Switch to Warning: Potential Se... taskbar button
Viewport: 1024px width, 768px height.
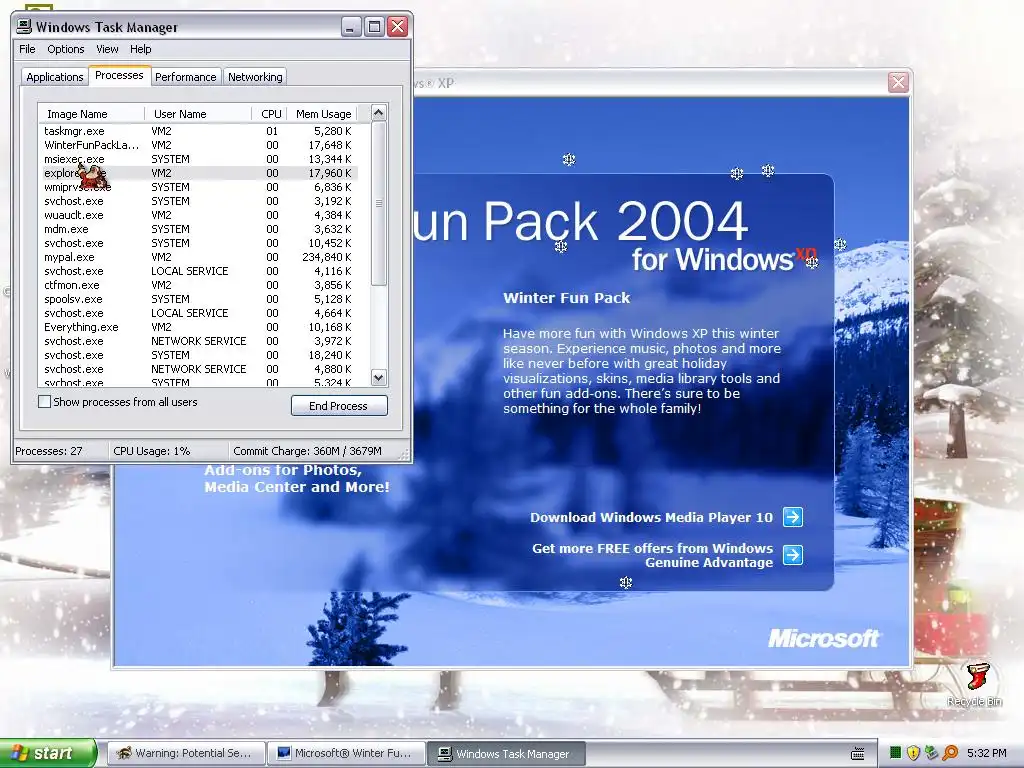point(185,753)
